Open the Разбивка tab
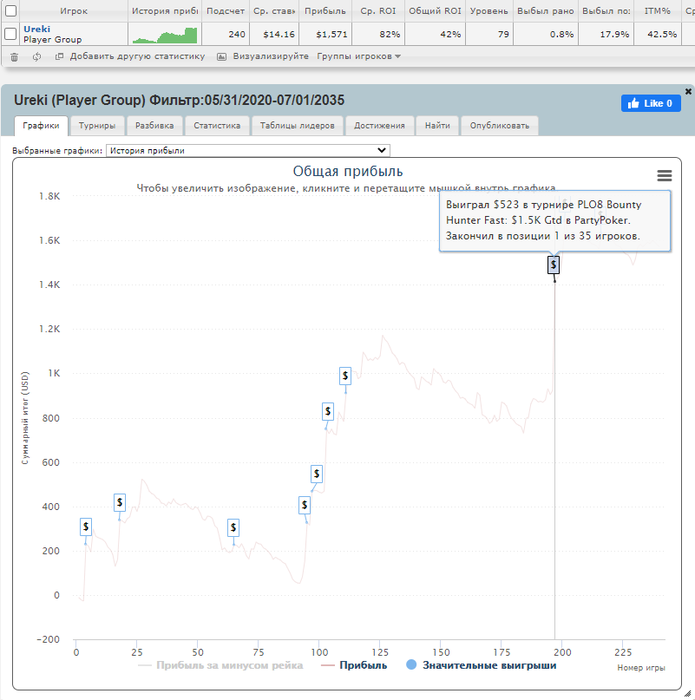Screen dimensions: 695x700 (x=154, y=125)
